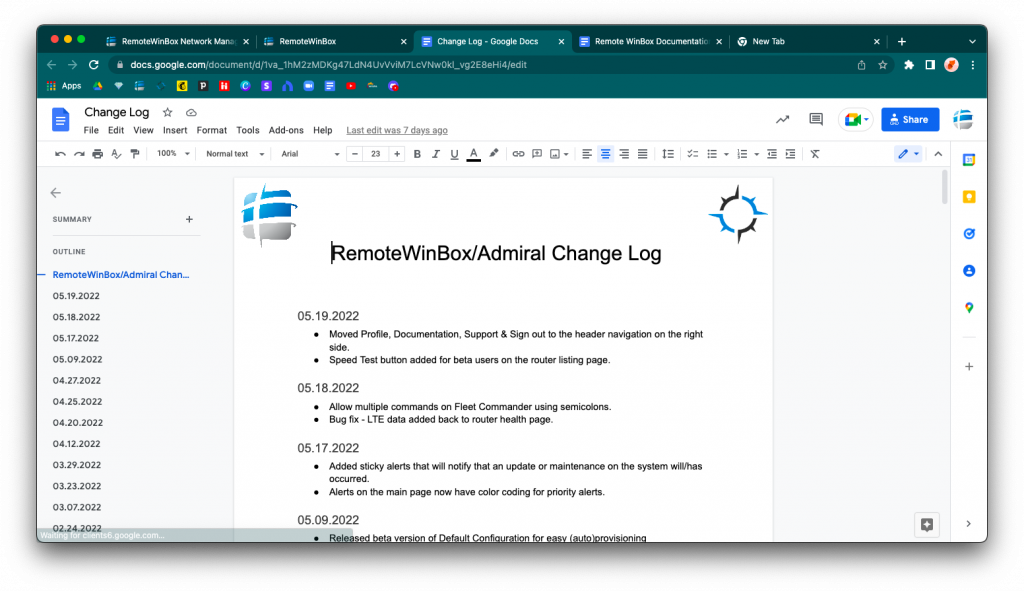The width and height of the screenshot is (1024, 591).
Task: Open the highlight color picker
Action: [494, 154]
